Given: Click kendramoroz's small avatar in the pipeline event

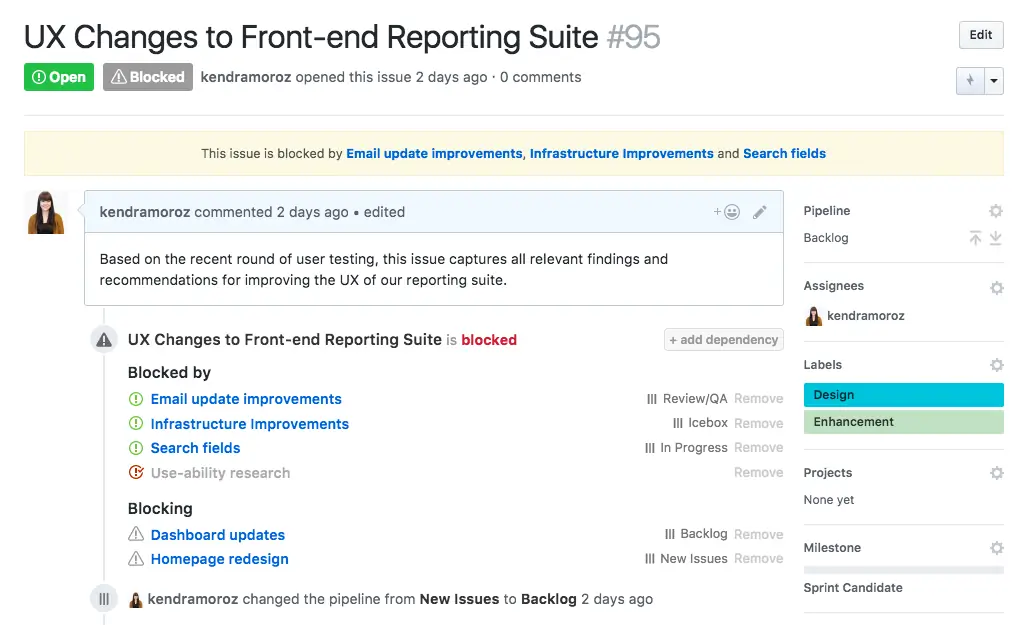Looking at the screenshot, I should (136, 600).
